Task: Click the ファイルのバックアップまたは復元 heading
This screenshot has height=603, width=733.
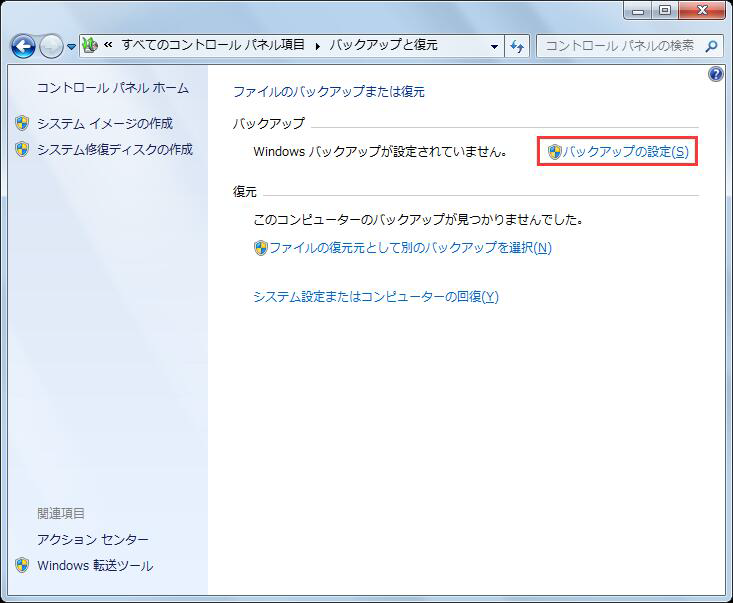Action: click(x=329, y=92)
